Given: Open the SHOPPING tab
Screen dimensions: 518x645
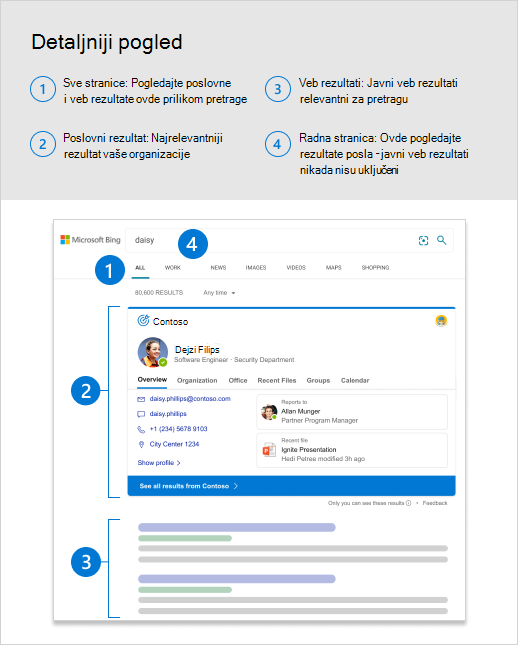Looking at the screenshot, I should [x=375, y=268].
